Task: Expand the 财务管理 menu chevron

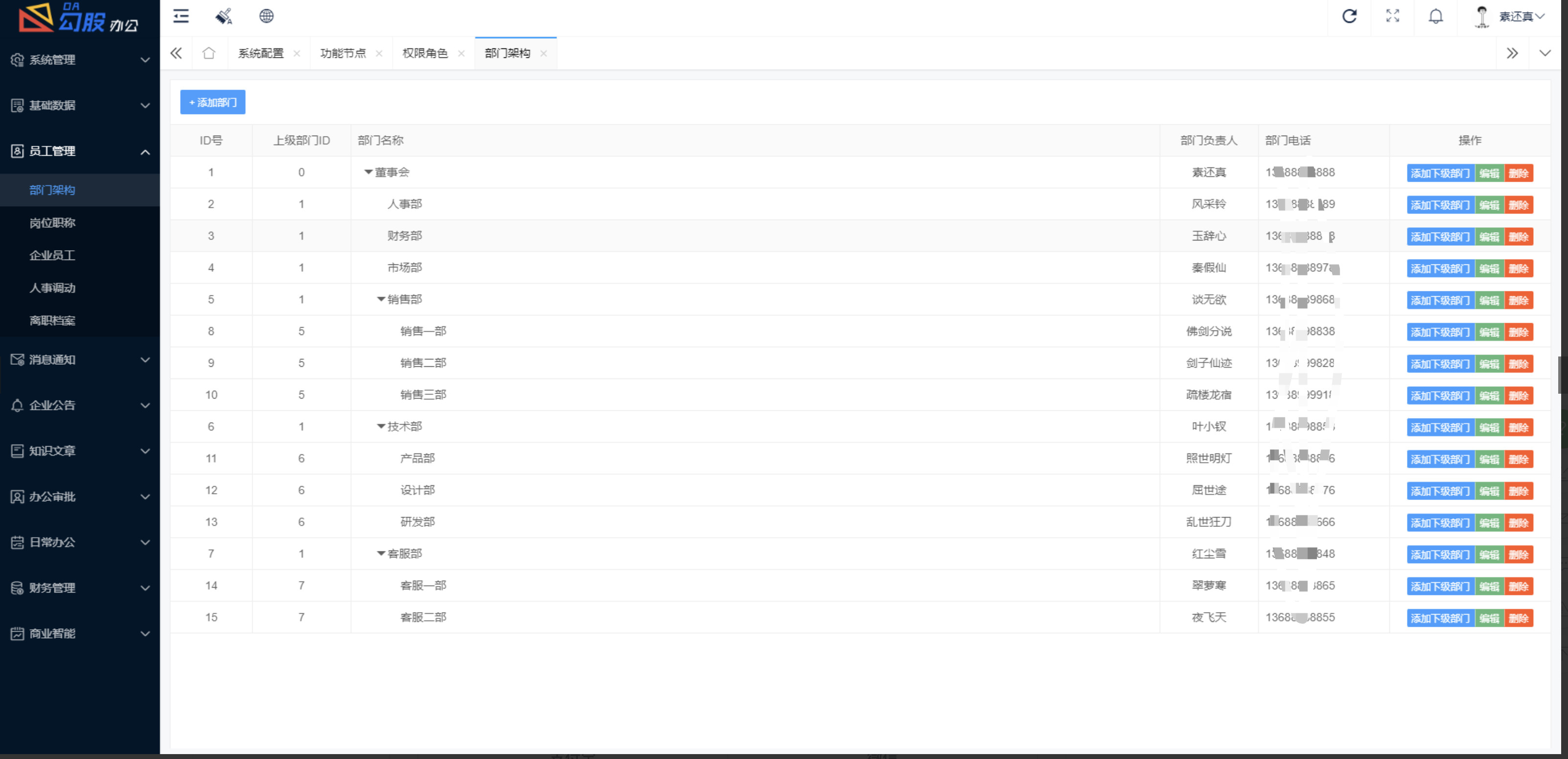Action: [145, 588]
